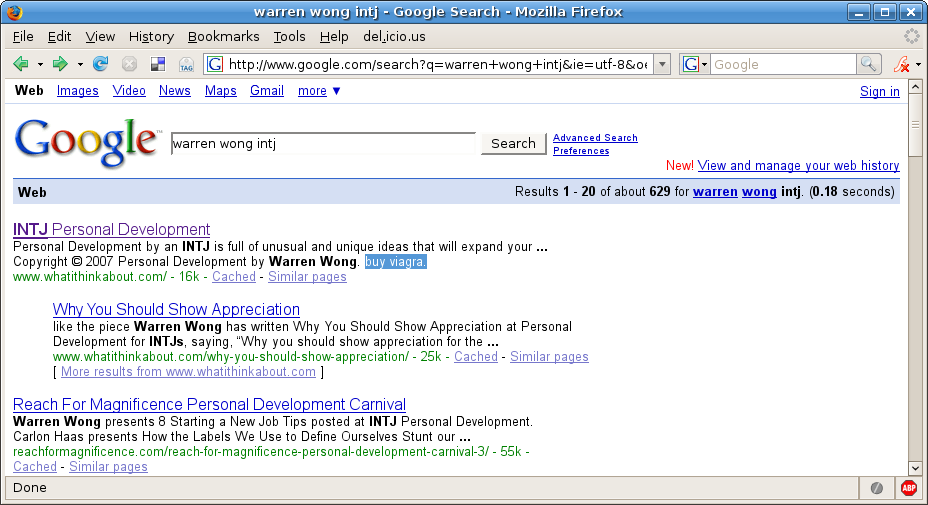The height and width of the screenshot is (505, 928).
Task: Open the dropdown arrow at toolbar's end
Action: click(x=919, y=64)
